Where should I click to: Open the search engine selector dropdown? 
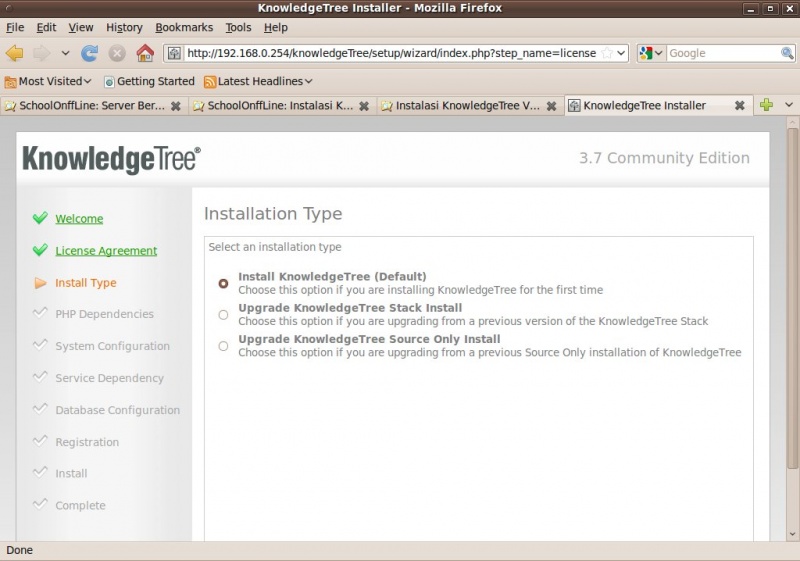(651, 53)
